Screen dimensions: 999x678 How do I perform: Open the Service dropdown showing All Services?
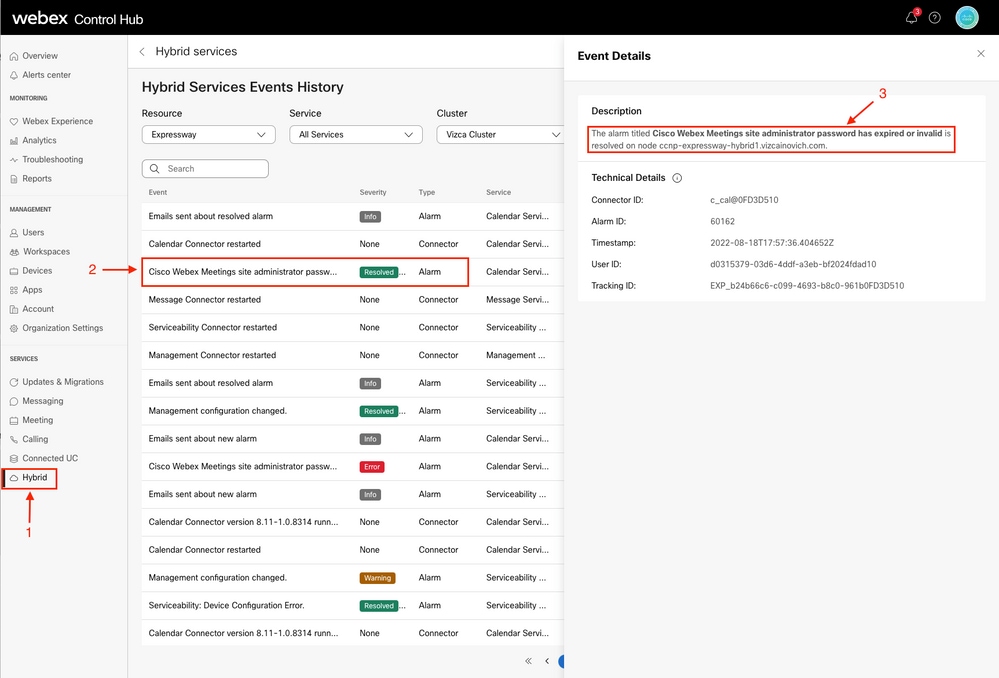pos(355,134)
